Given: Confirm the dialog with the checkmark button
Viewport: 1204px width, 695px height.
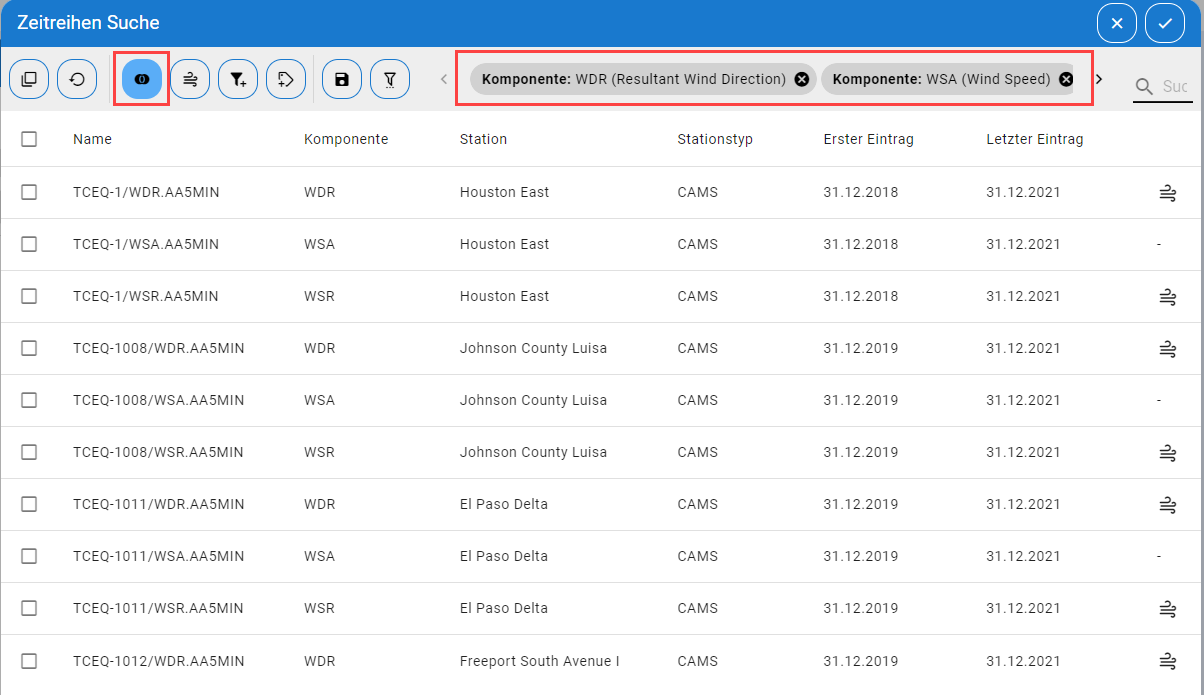Looking at the screenshot, I should click(x=1165, y=23).
